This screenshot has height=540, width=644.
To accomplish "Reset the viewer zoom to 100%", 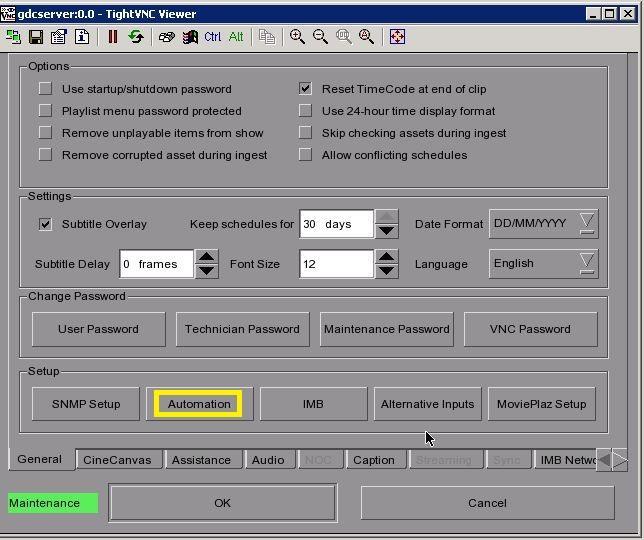I will (344, 37).
